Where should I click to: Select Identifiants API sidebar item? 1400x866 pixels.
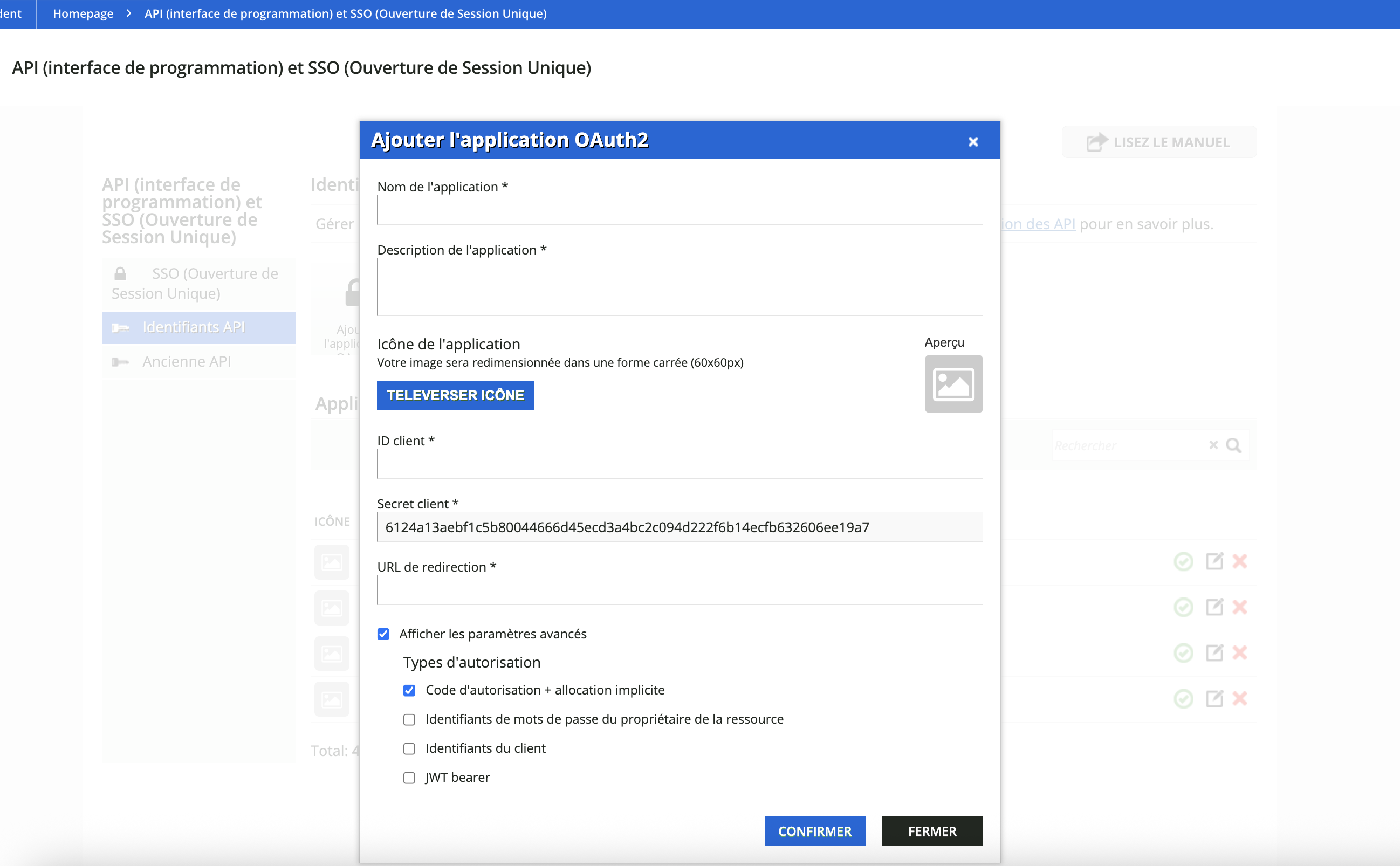pyautogui.click(x=199, y=328)
